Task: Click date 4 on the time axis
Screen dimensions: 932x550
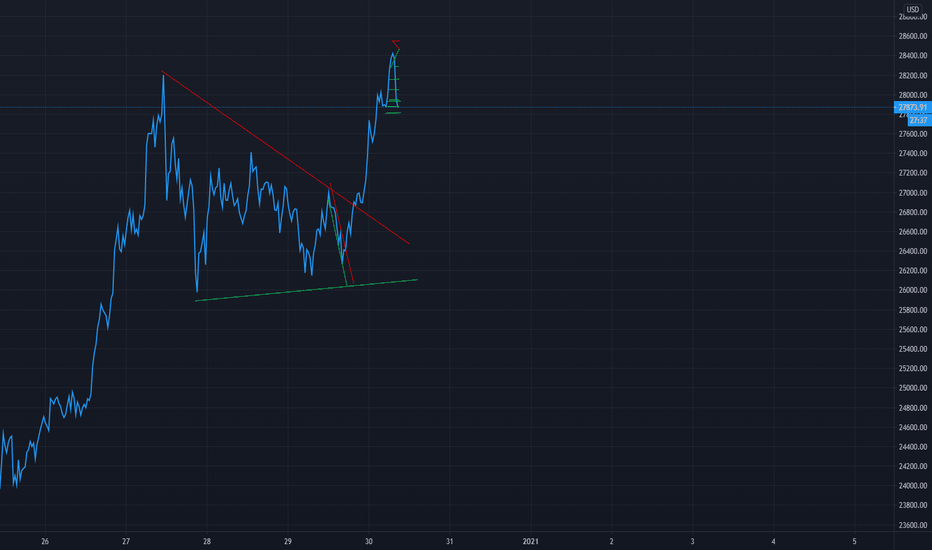Action: (773, 541)
